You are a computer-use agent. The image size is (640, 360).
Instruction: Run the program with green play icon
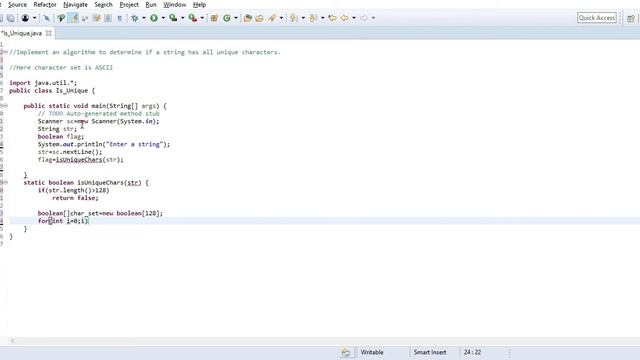pyautogui.click(x=154, y=18)
